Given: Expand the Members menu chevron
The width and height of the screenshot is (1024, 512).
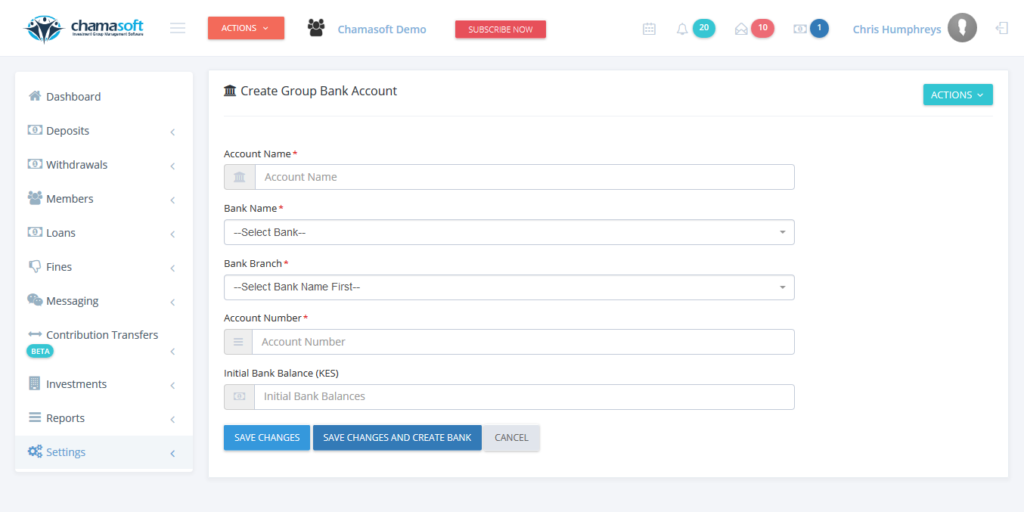Looking at the screenshot, I should click(173, 200).
